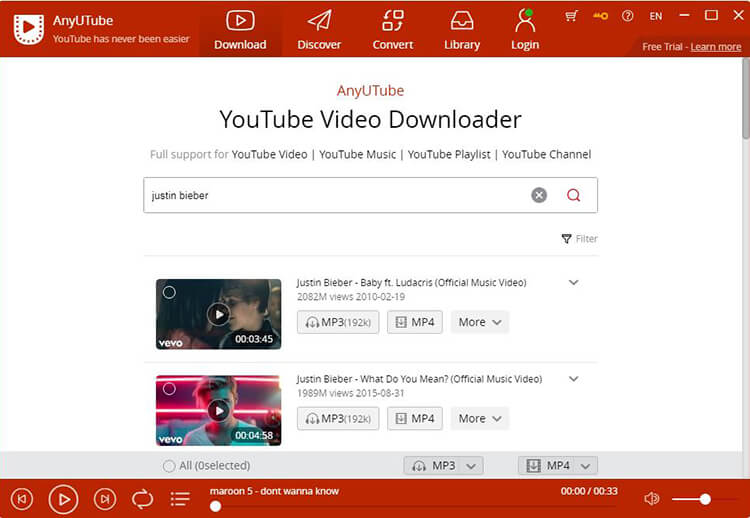Expand details chevron for Baby ft. Ludacris
The width and height of the screenshot is (750, 518).
click(x=574, y=282)
